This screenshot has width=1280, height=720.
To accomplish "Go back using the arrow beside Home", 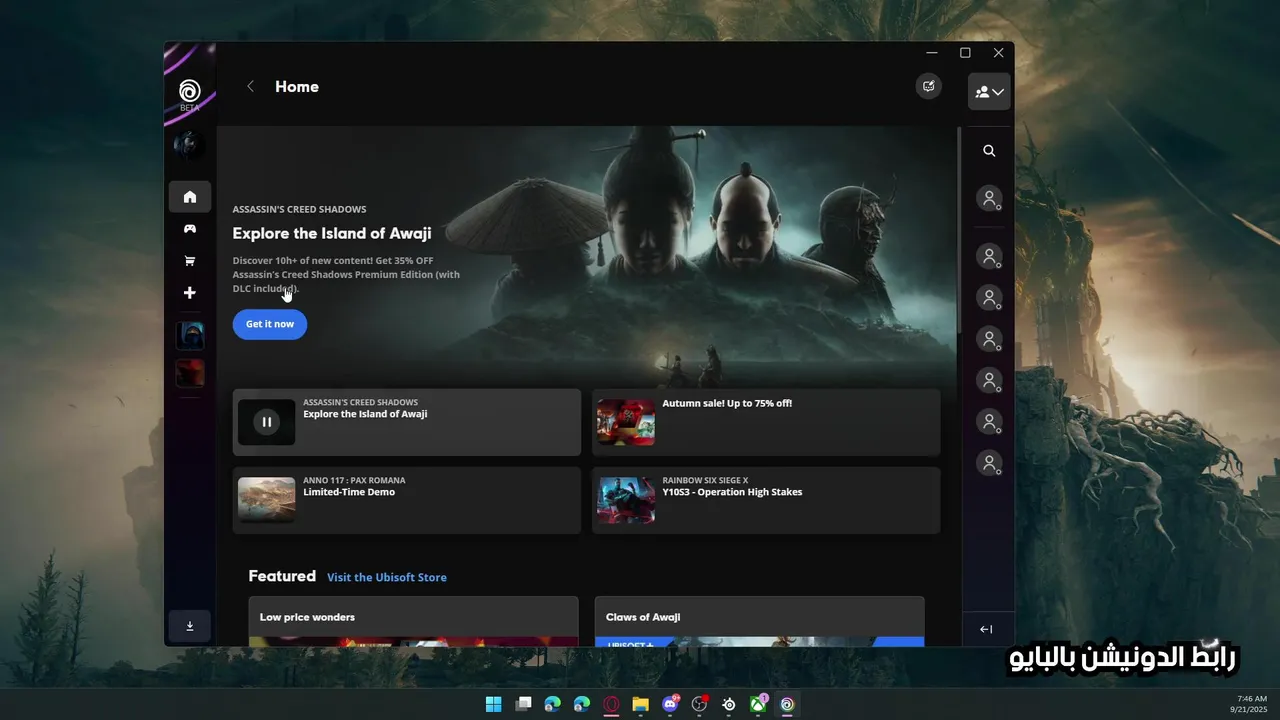I will [250, 87].
